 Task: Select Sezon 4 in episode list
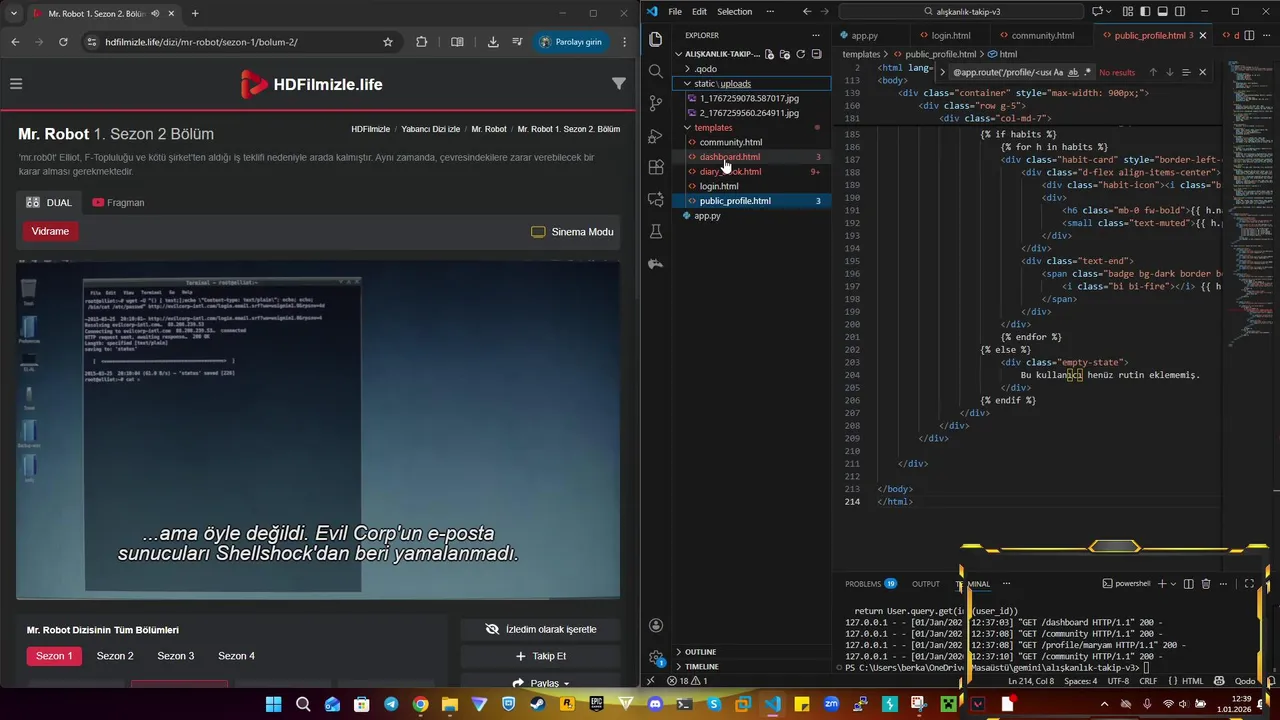[237, 656]
